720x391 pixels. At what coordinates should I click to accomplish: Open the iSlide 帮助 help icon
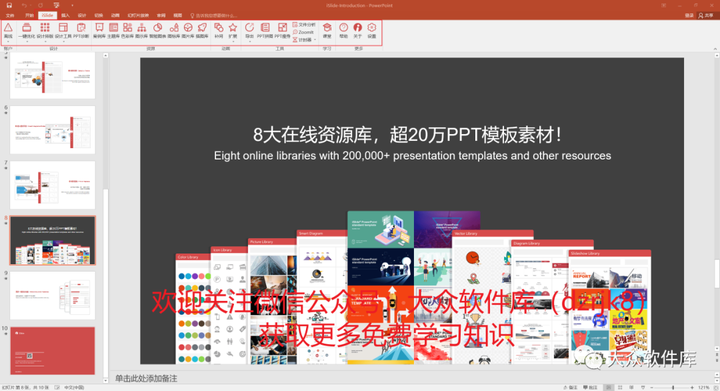coord(343,30)
